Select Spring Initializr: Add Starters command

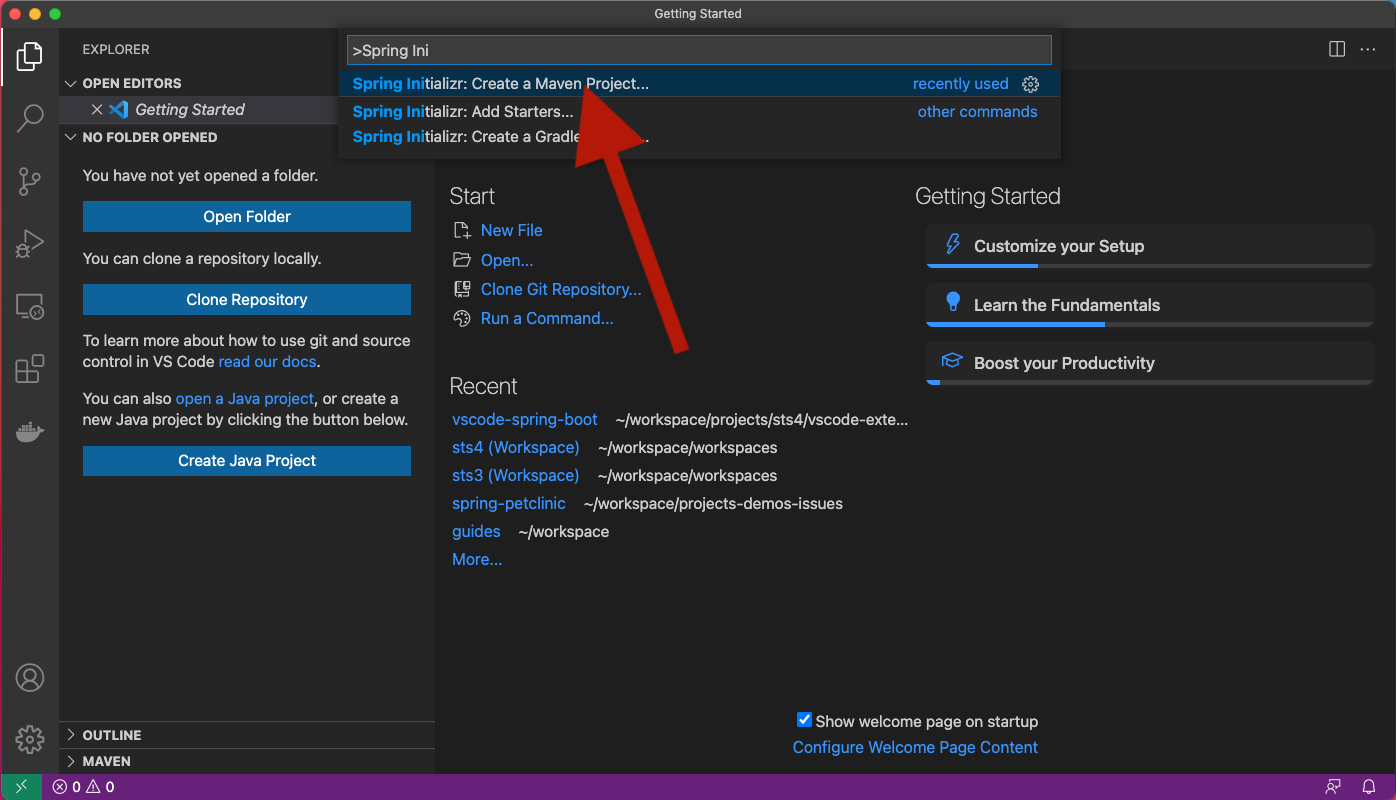pos(699,112)
